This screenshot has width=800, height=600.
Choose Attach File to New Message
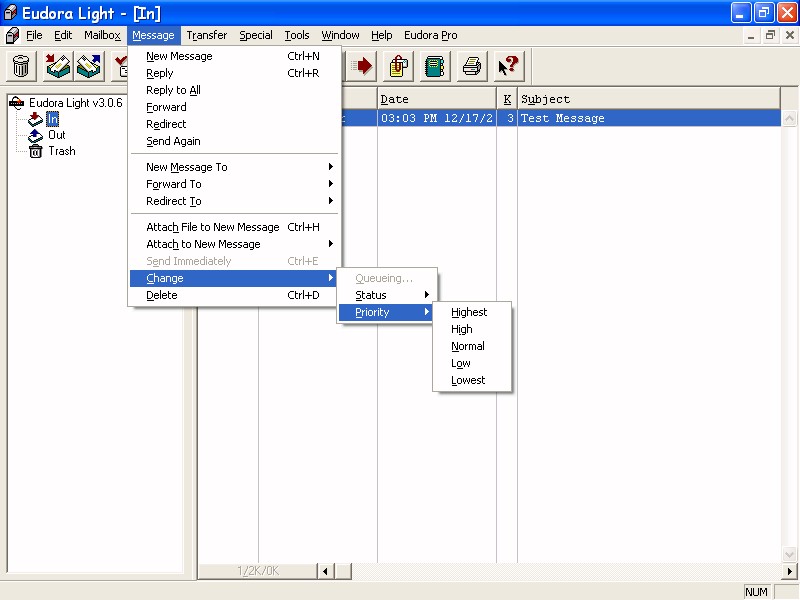point(234,227)
